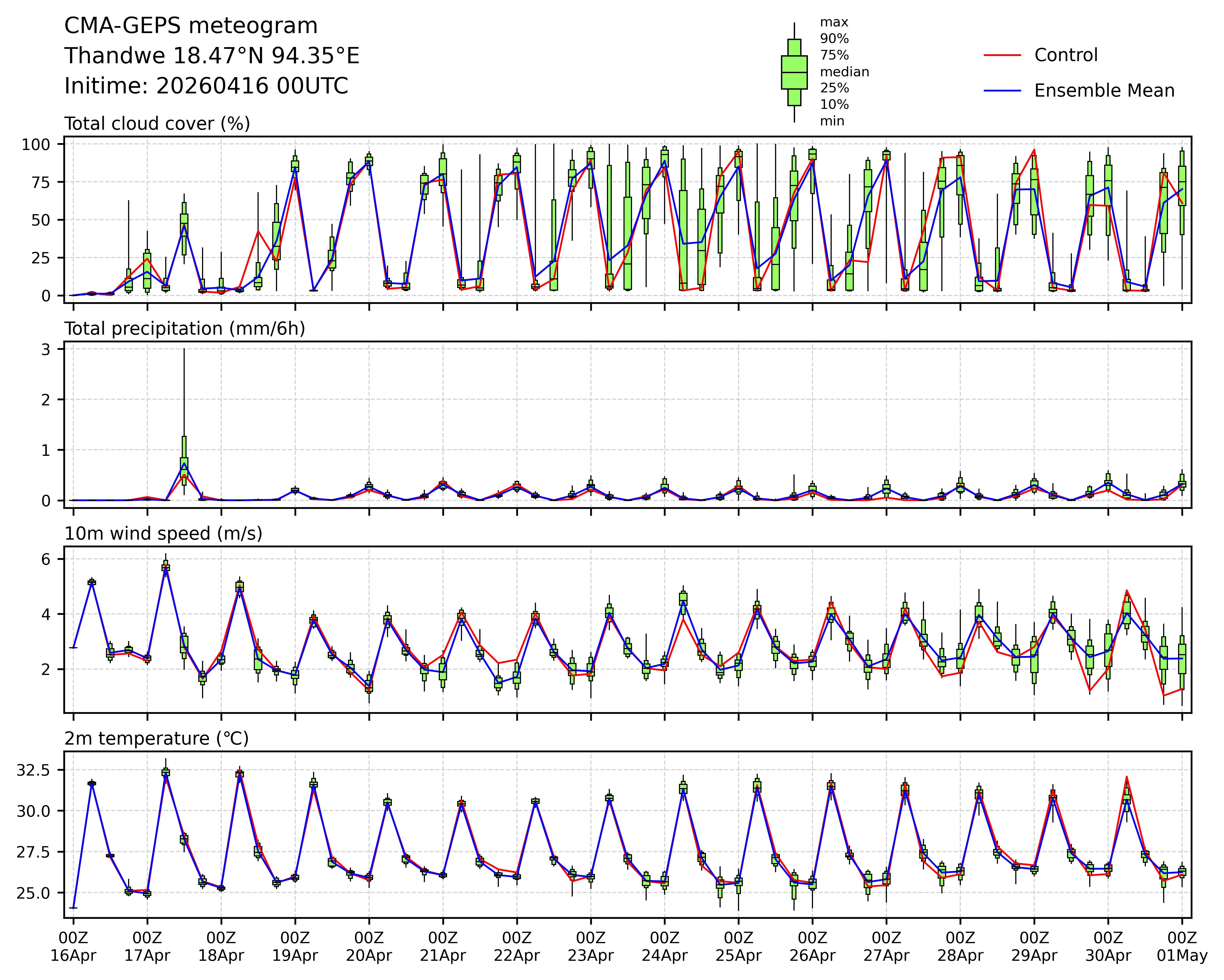
Task: Click the 00Z 16Apr axis label
Action: [x=73, y=946]
